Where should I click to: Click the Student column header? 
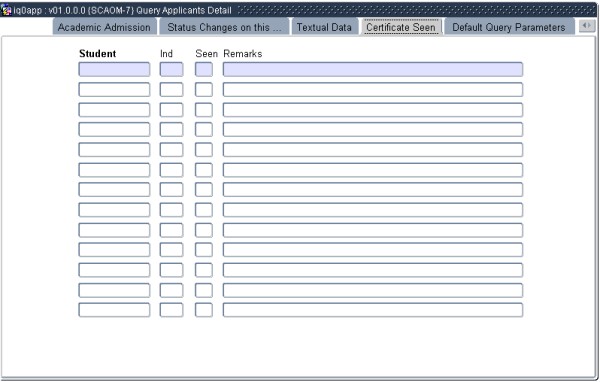point(98,54)
